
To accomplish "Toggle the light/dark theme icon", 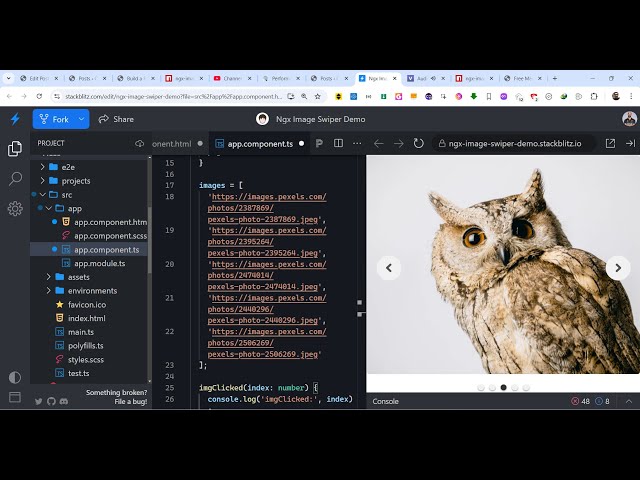I will (15, 377).
